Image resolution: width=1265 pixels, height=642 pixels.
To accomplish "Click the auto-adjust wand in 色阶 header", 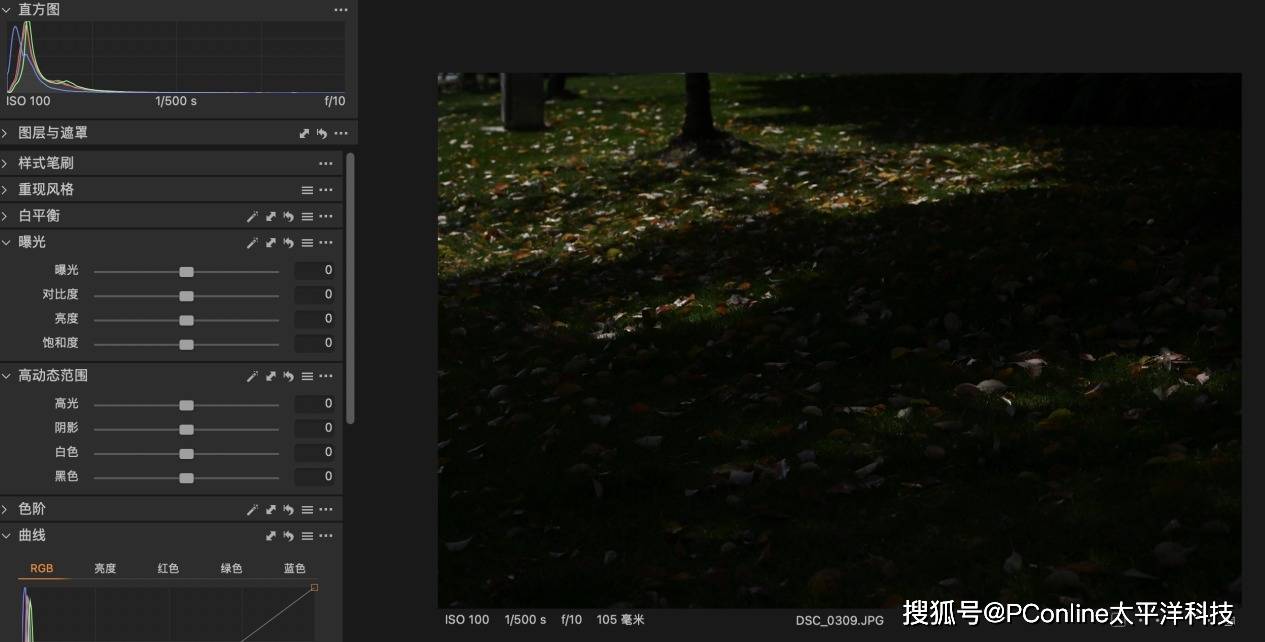I will [x=252, y=510].
